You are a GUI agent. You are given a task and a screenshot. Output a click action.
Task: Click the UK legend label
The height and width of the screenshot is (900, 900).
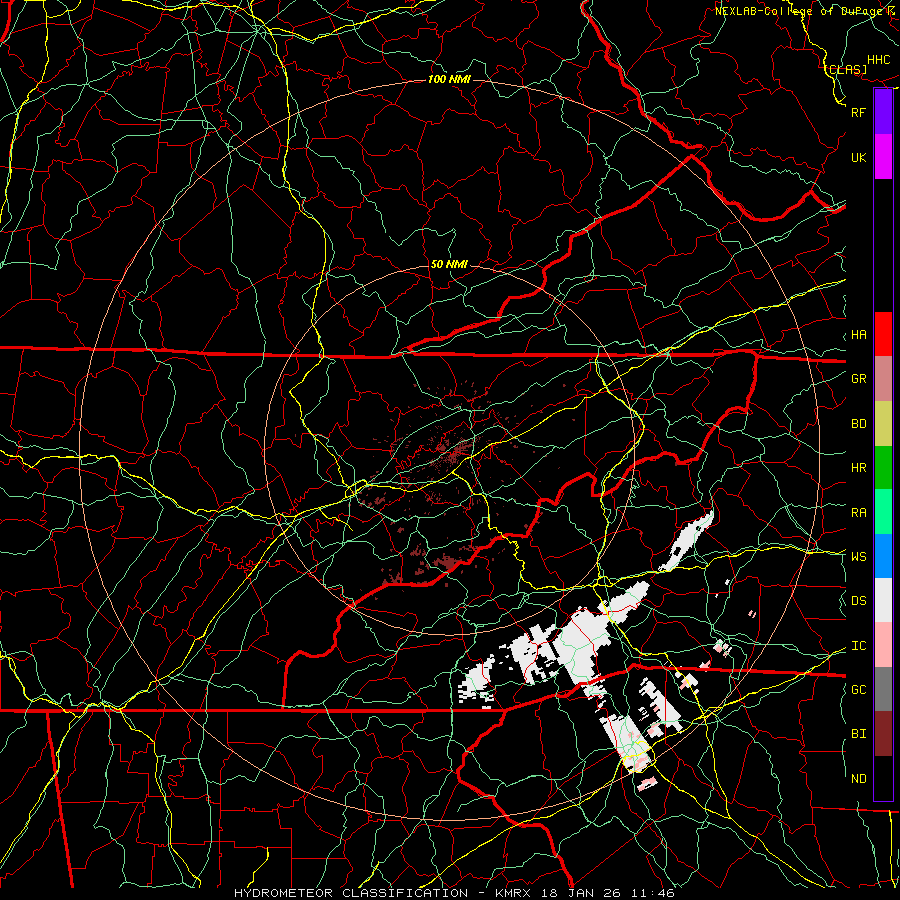click(858, 157)
